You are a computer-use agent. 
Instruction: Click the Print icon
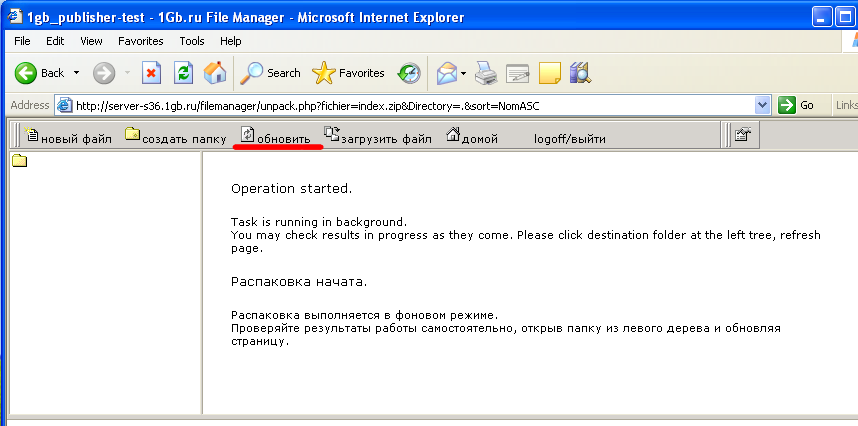pos(486,73)
